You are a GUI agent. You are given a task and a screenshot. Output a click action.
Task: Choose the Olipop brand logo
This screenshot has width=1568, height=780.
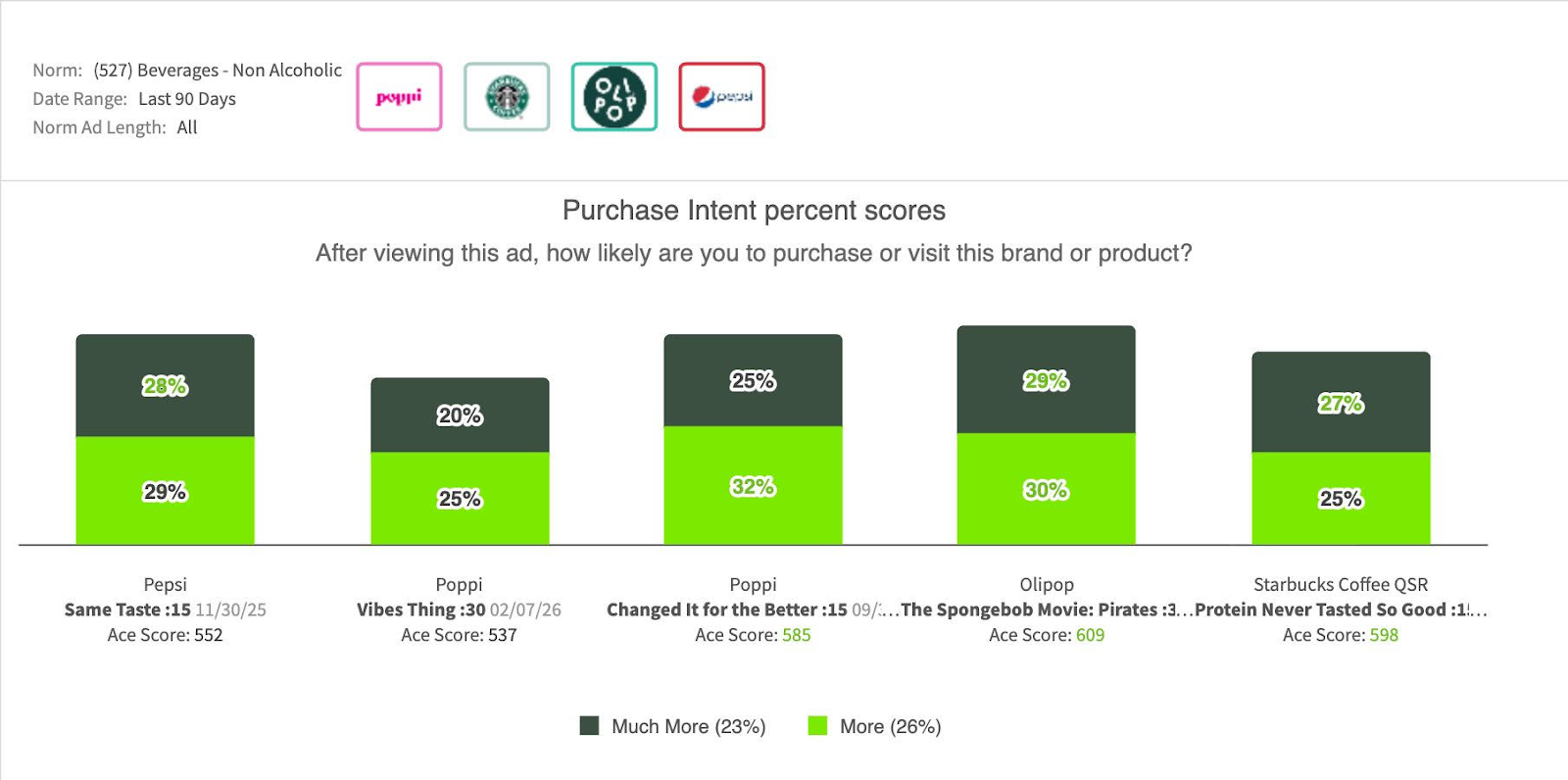614,97
